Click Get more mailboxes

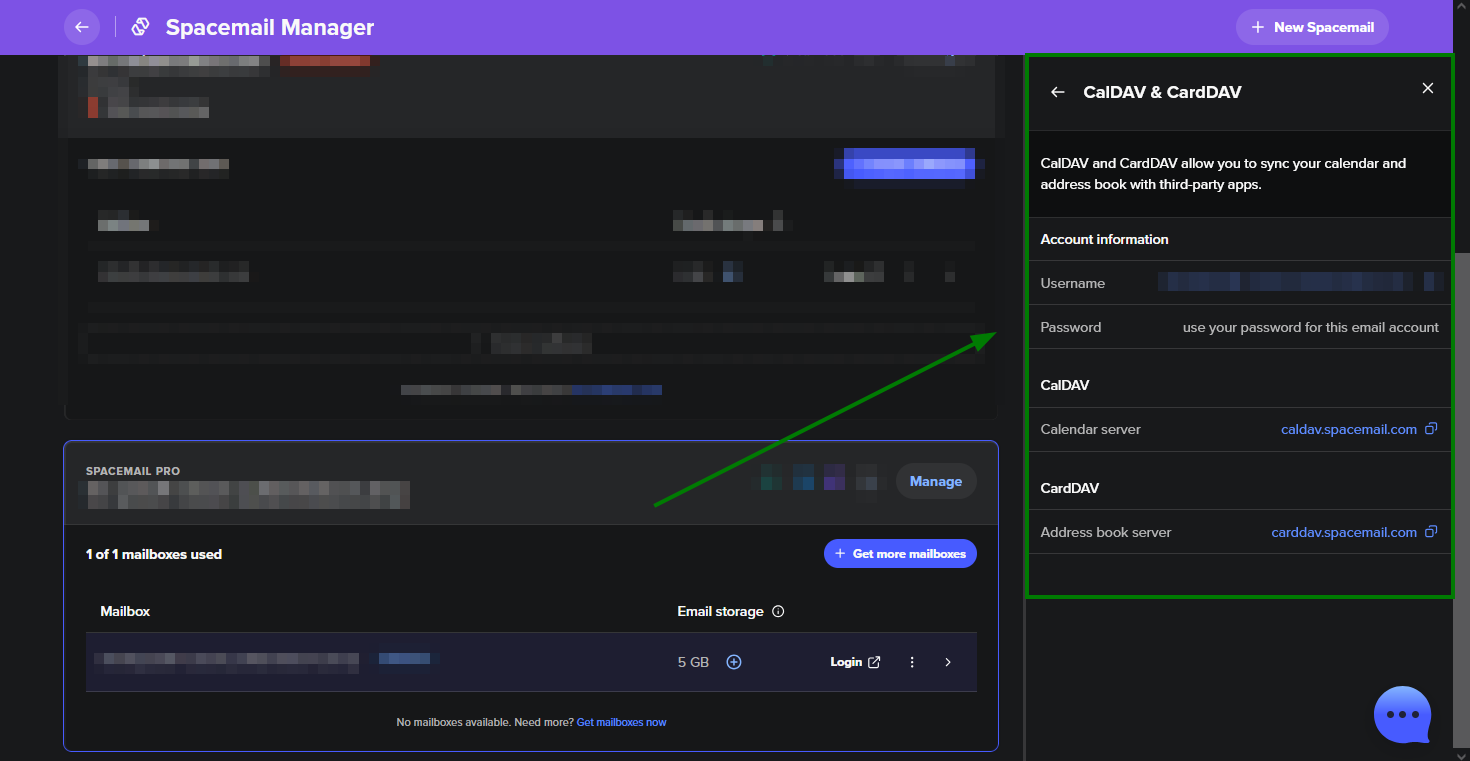point(899,553)
